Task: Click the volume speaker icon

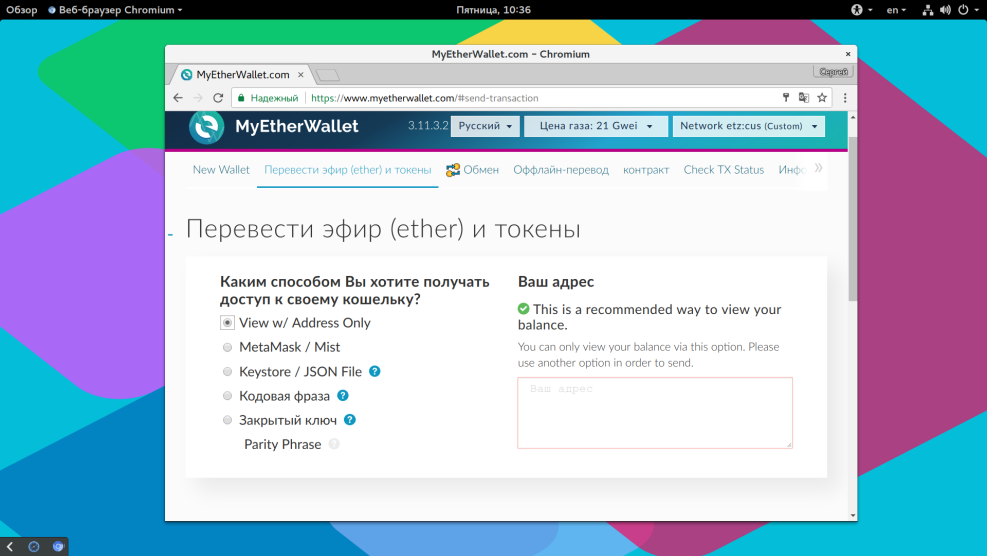Action: (945, 9)
